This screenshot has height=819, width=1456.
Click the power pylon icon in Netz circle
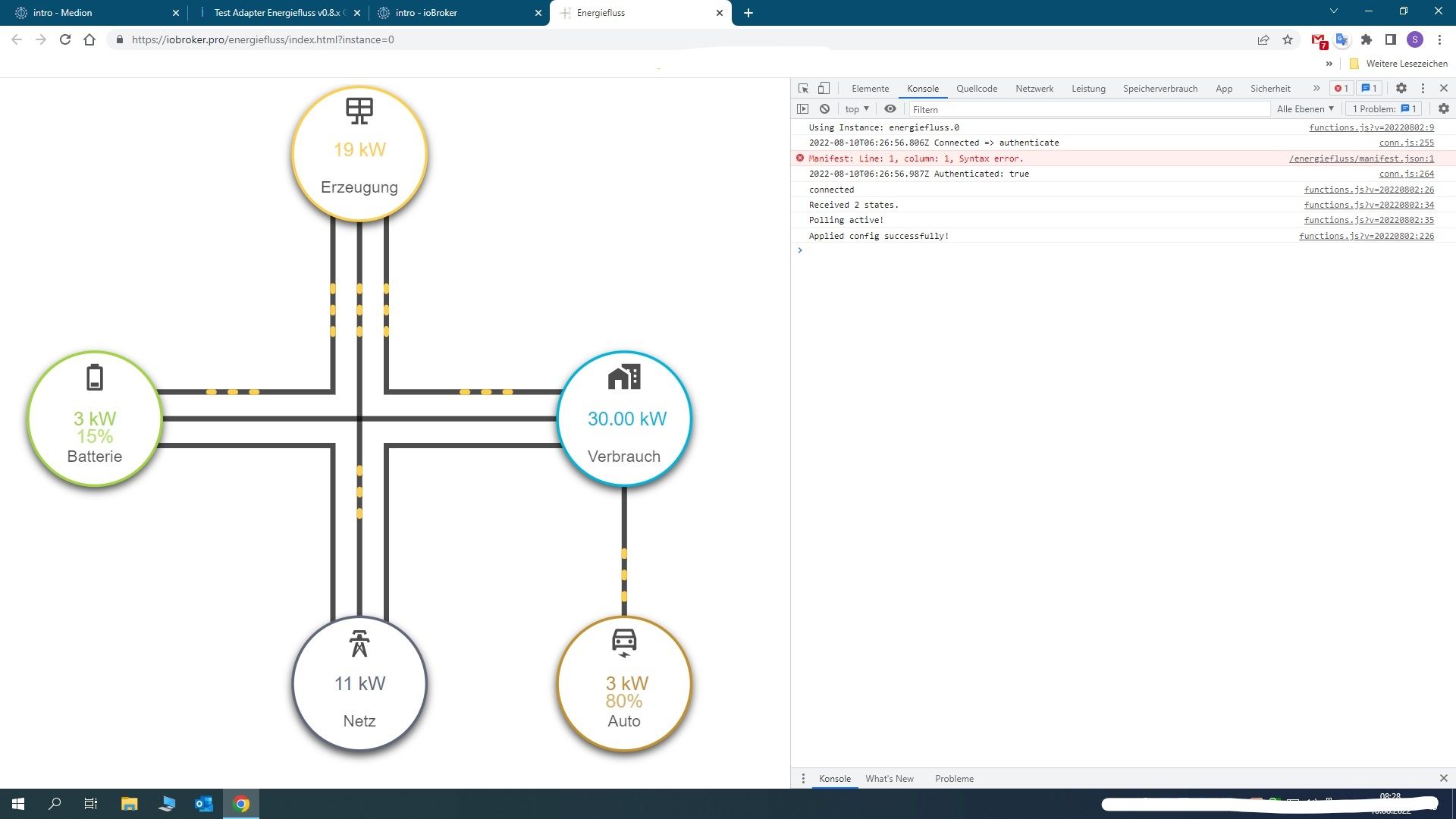[359, 643]
